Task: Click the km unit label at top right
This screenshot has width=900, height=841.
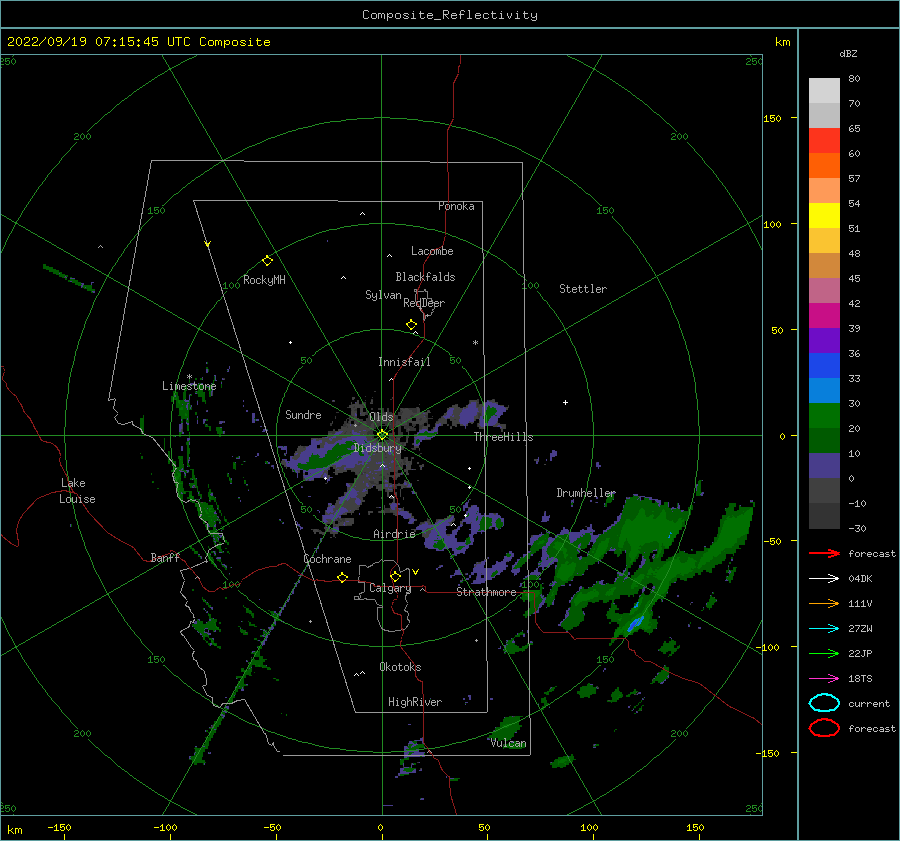Action: pos(782,42)
